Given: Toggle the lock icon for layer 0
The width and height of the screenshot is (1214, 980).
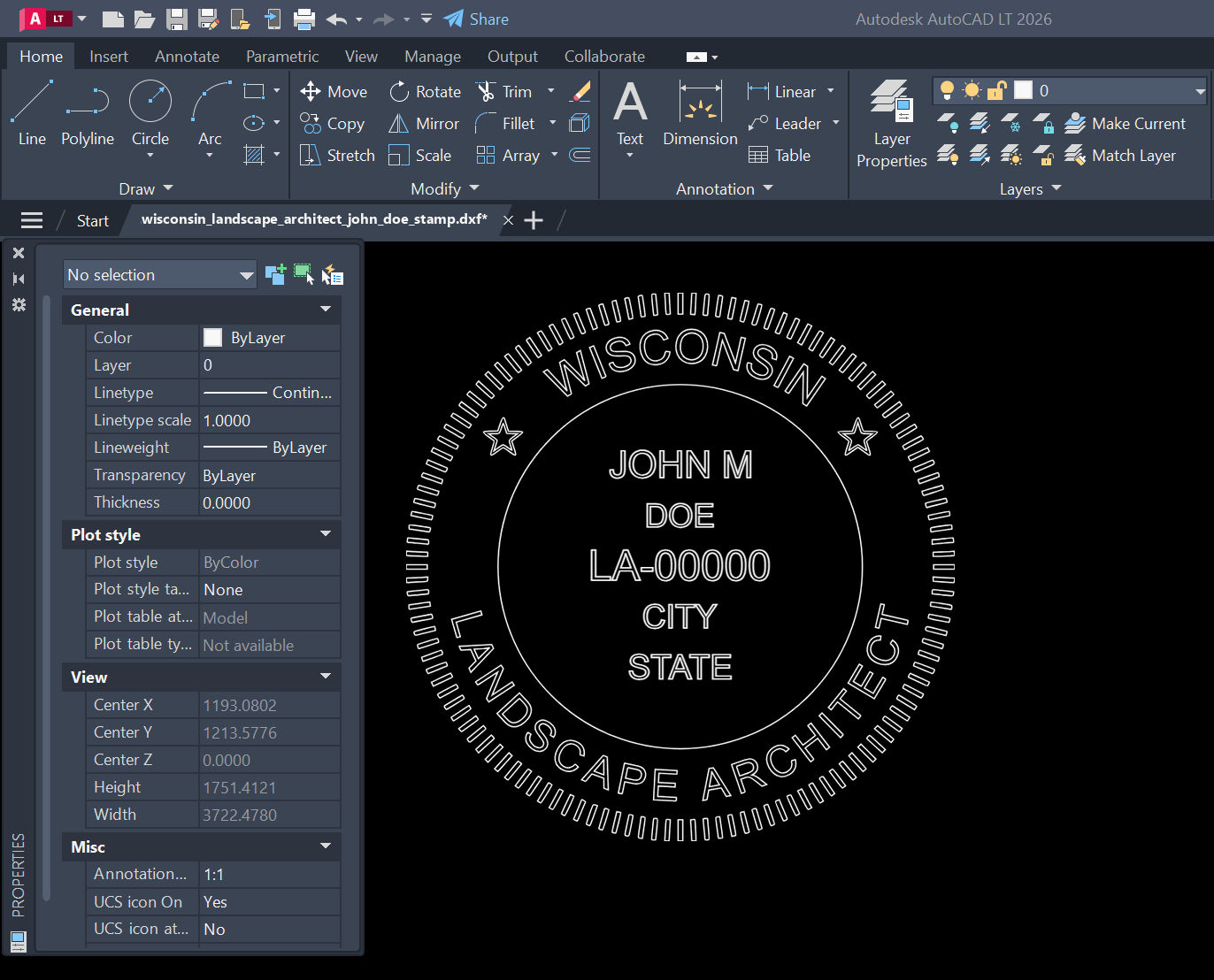Looking at the screenshot, I should coord(997,90).
